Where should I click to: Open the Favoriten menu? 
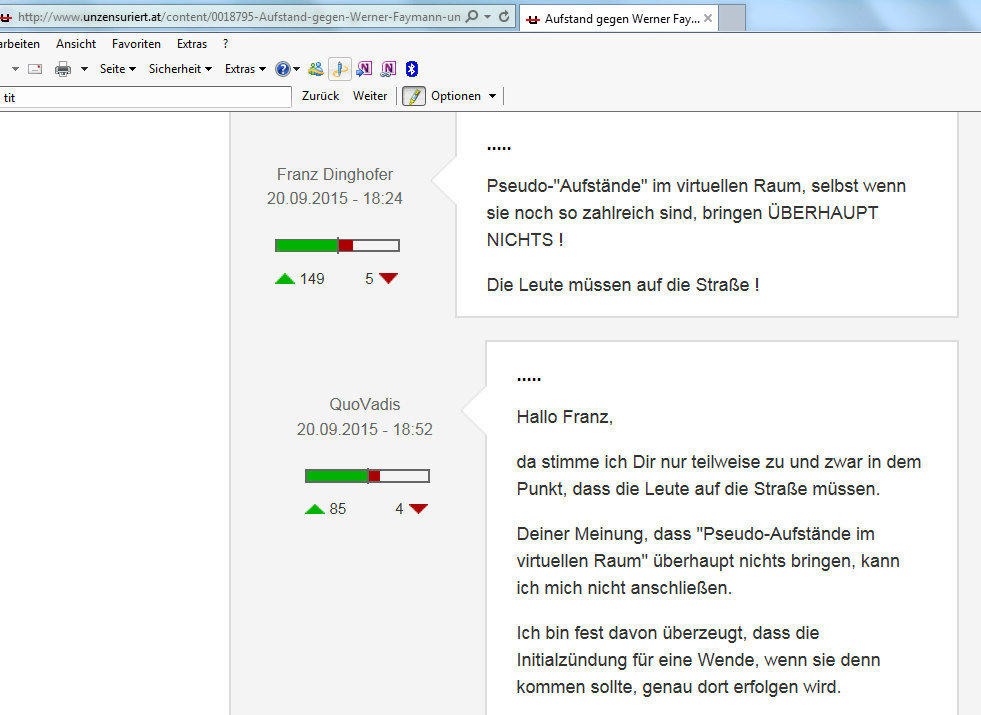136,44
